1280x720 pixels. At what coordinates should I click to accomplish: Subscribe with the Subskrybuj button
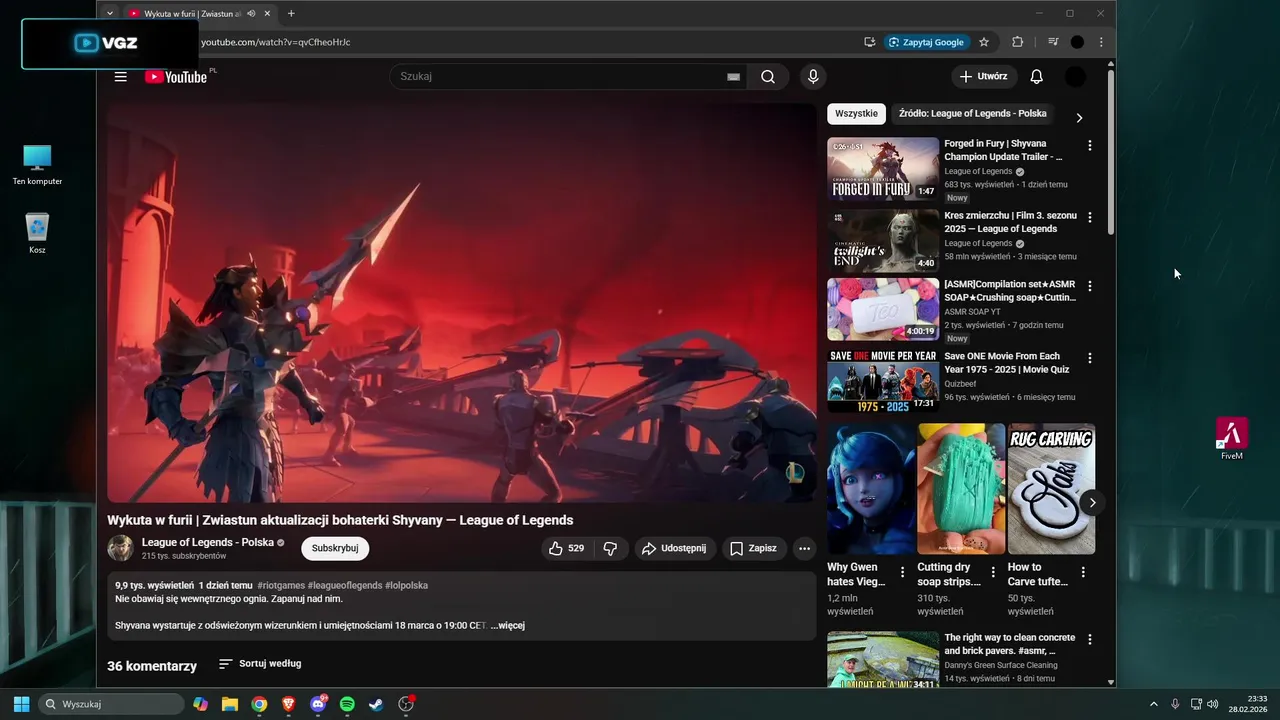[x=335, y=548]
